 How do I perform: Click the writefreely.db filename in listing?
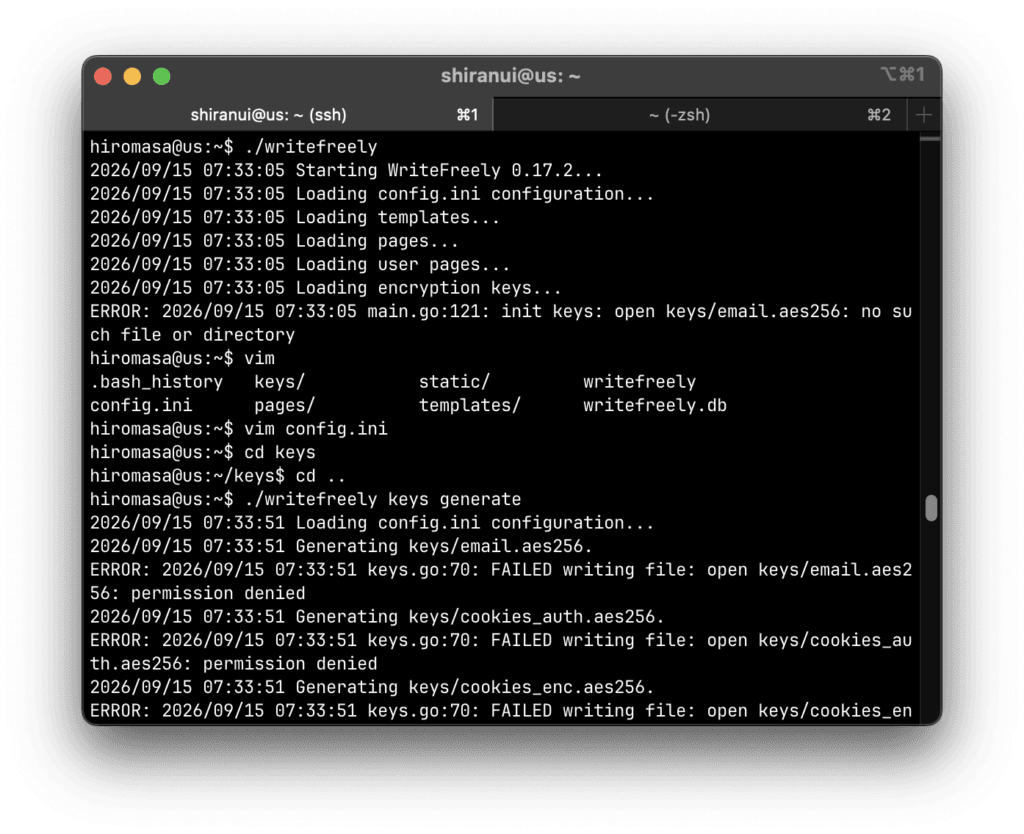pyautogui.click(x=654, y=405)
